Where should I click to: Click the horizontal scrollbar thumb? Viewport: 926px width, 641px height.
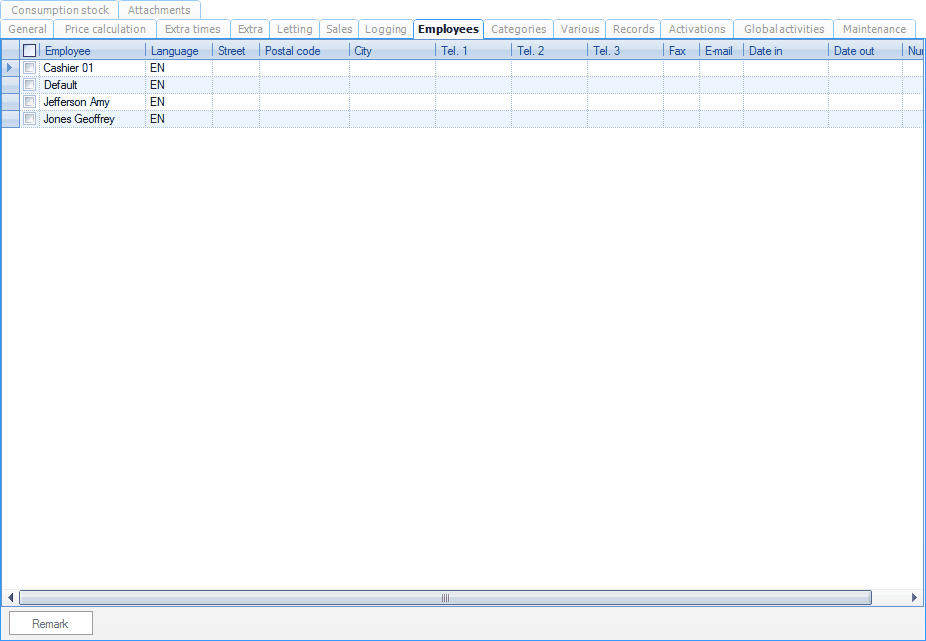(445, 598)
